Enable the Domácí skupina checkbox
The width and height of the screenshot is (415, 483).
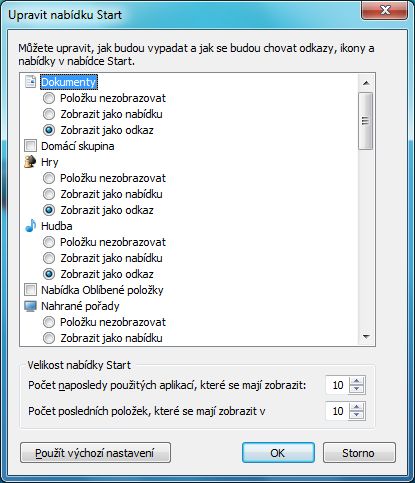click(x=30, y=146)
